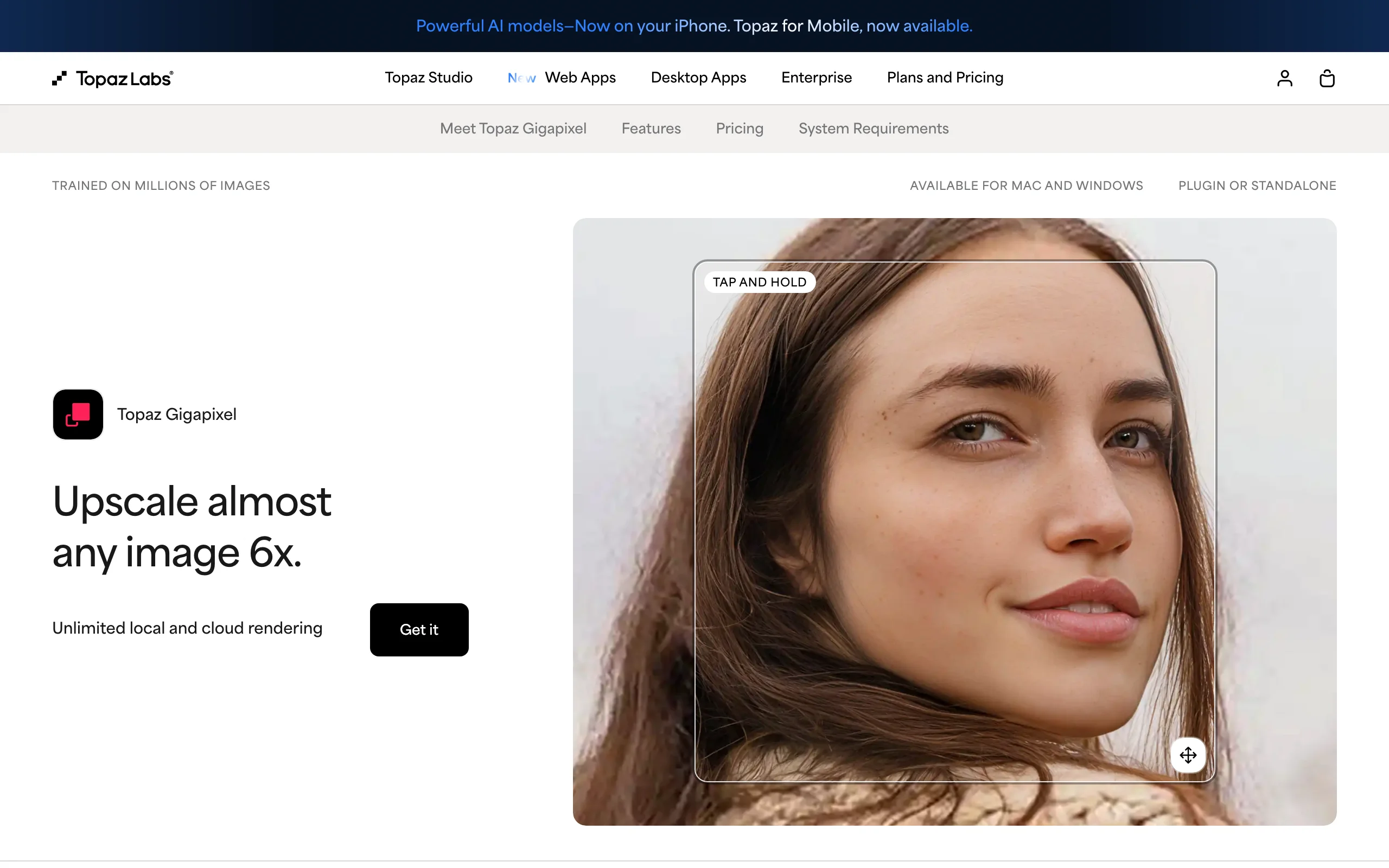The width and height of the screenshot is (1389, 868).
Task: Click 'Unlimited local and cloud rendering' text
Action: [187, 628]
